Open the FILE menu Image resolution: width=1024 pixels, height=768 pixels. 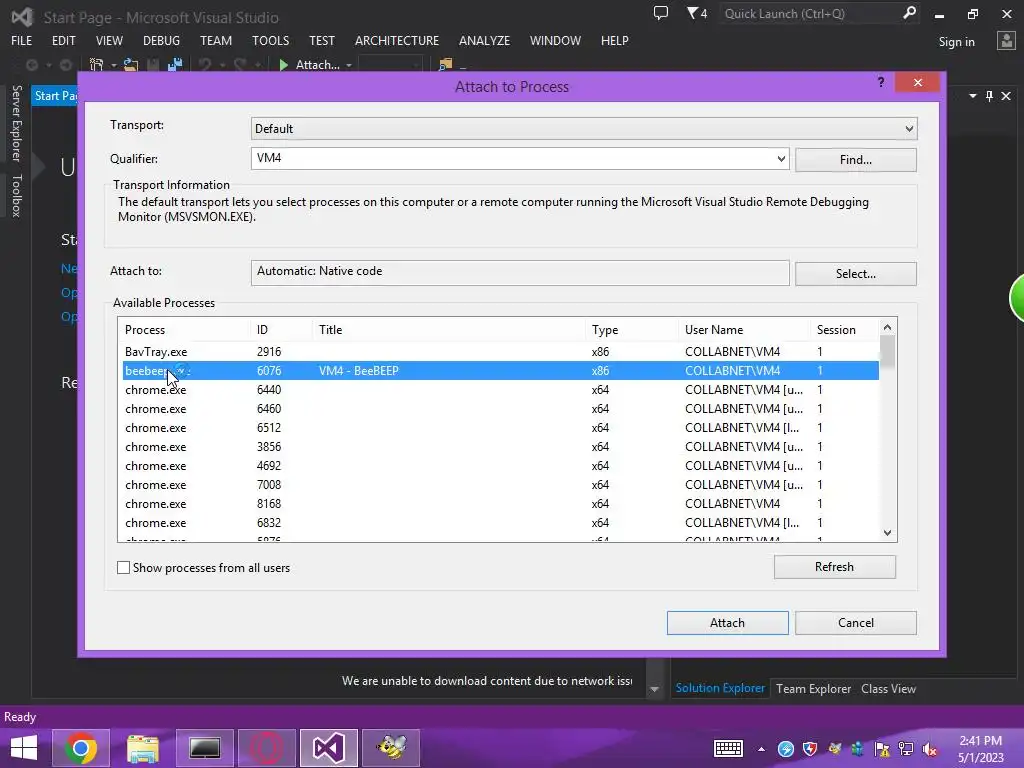[21, 40]
